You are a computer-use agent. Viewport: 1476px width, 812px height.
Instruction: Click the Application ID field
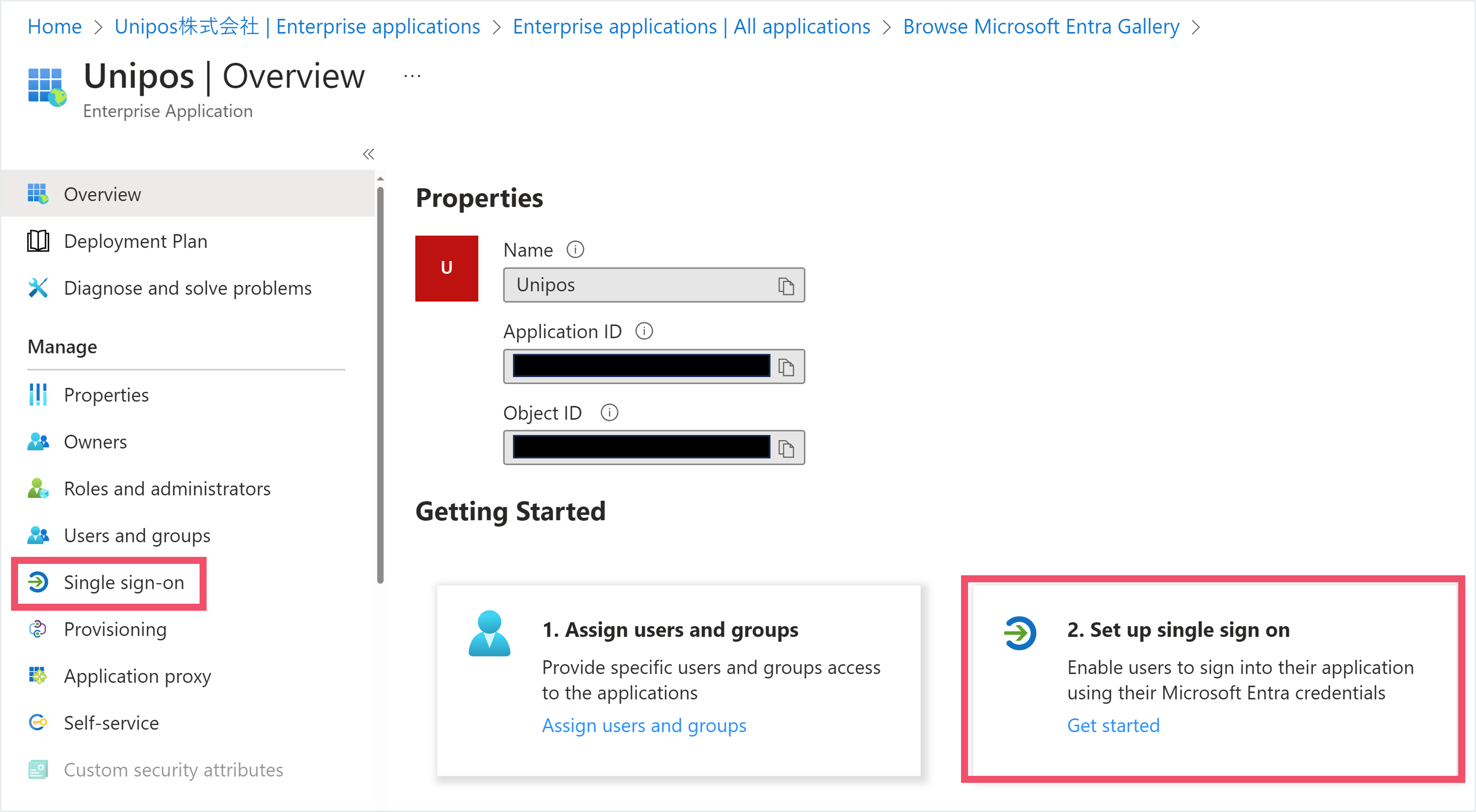click(x=654, y=366)
